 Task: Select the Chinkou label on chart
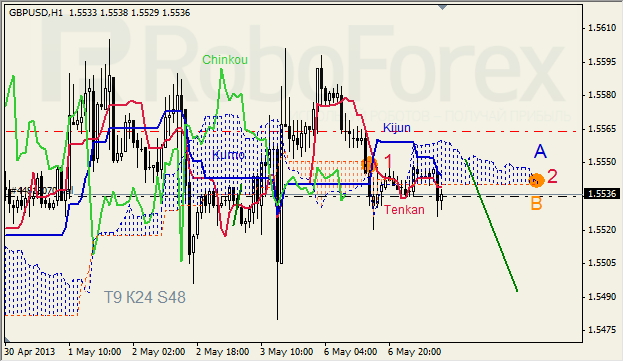click(225, 60)
